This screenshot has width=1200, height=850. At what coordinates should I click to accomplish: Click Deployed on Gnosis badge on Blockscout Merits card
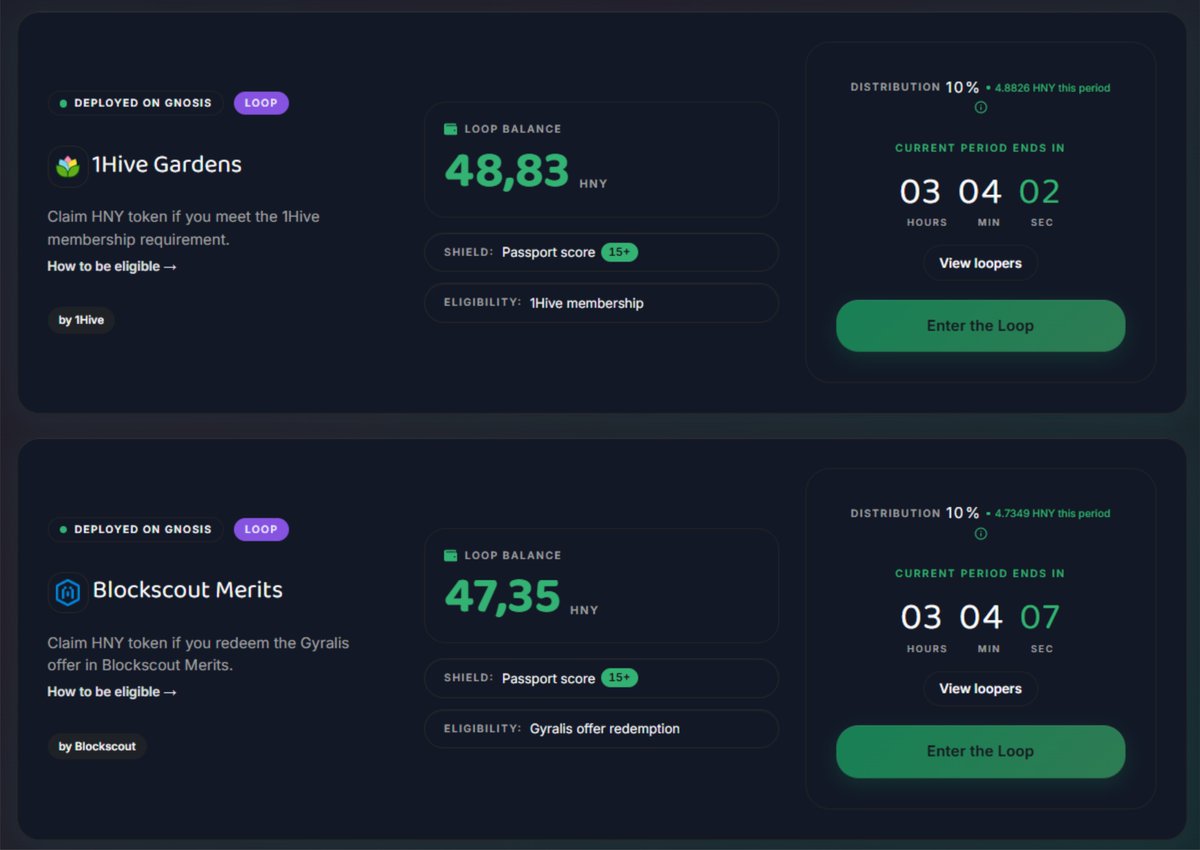click(136, 529)
